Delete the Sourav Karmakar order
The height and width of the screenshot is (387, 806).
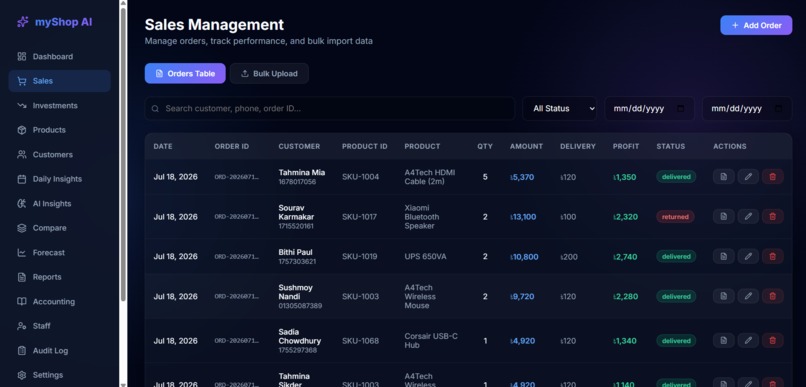coord(773,216)
